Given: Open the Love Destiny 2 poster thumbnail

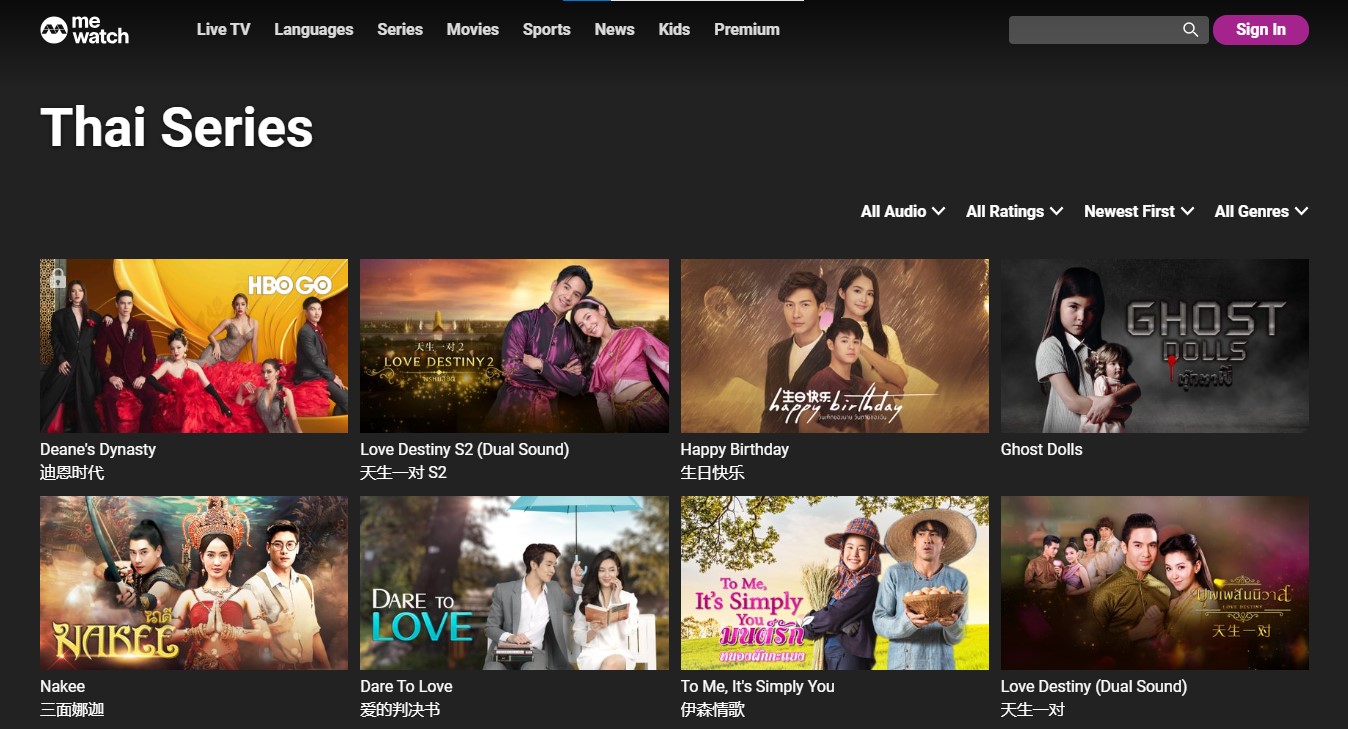Looking at the screenshot, I should click(x=514, y=346).
